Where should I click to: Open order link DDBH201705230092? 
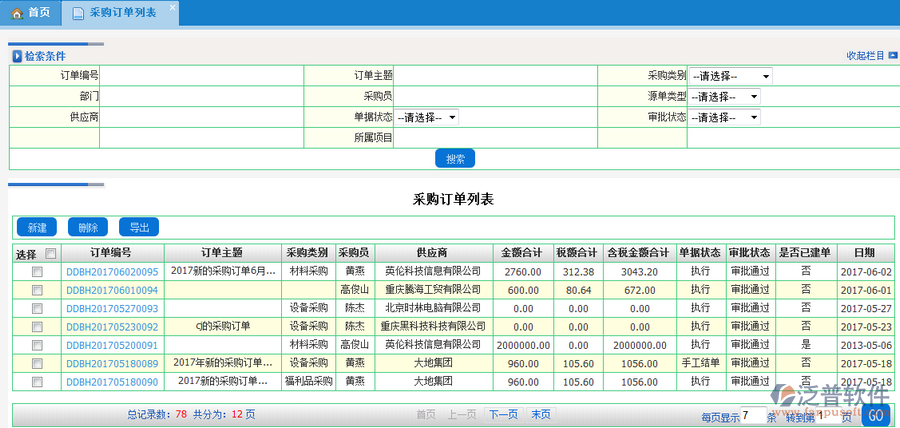[112, 326]
